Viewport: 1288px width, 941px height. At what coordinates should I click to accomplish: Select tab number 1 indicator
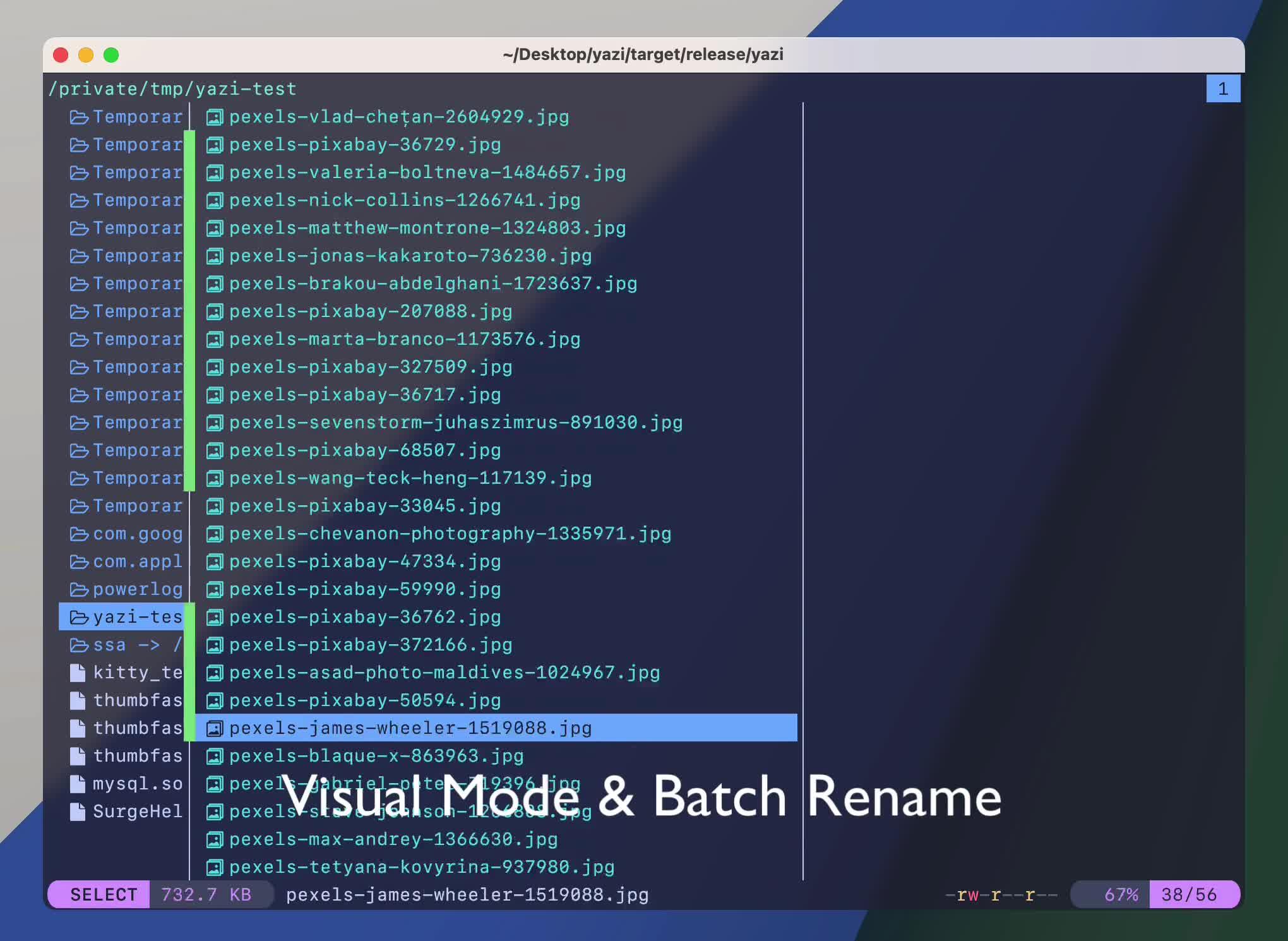pos(1223,89)
